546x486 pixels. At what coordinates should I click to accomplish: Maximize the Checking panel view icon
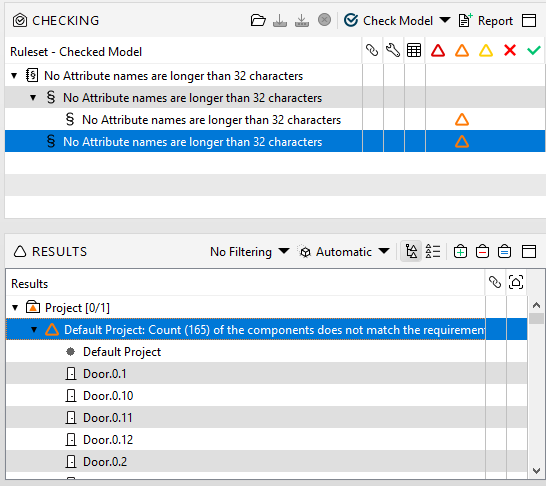point(529,21)
